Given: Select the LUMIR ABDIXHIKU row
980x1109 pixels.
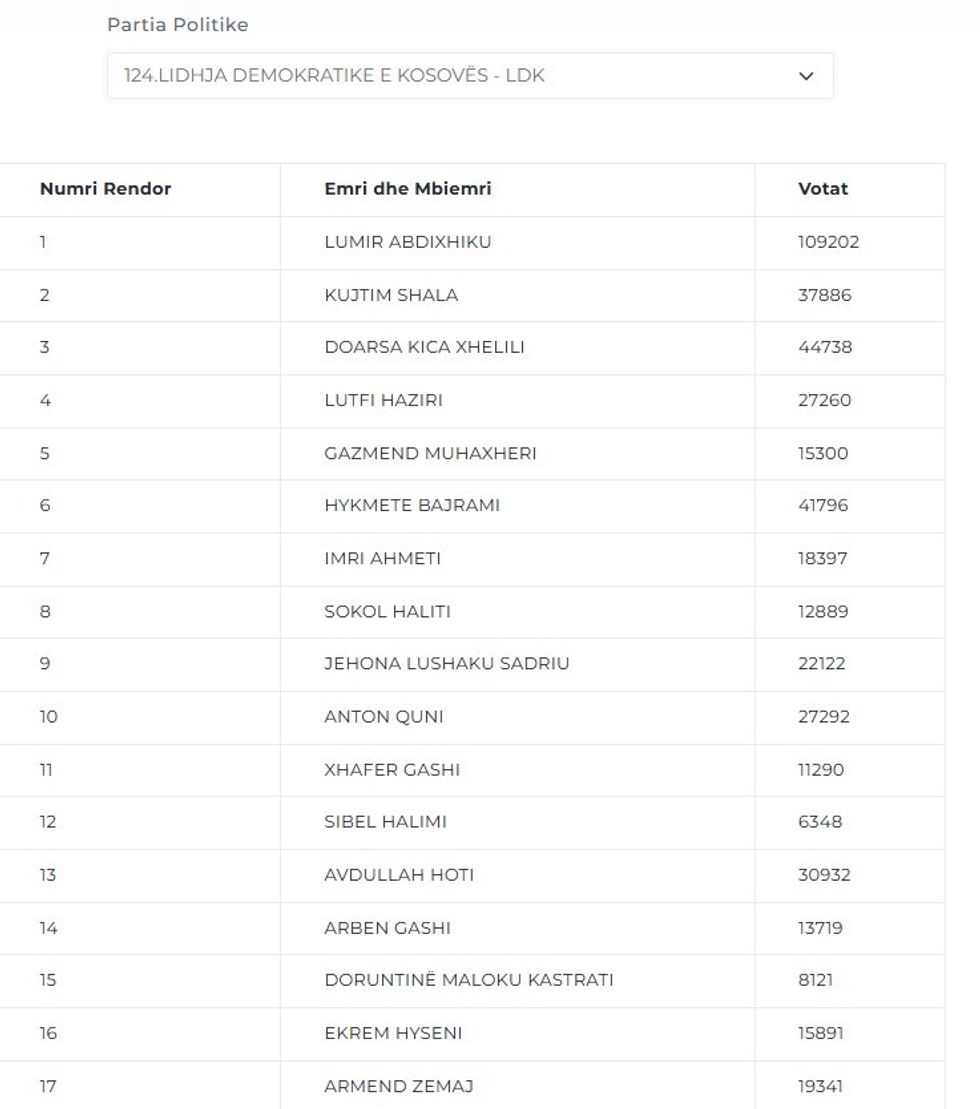Looking at the screenshot, I should click(408, 242).
